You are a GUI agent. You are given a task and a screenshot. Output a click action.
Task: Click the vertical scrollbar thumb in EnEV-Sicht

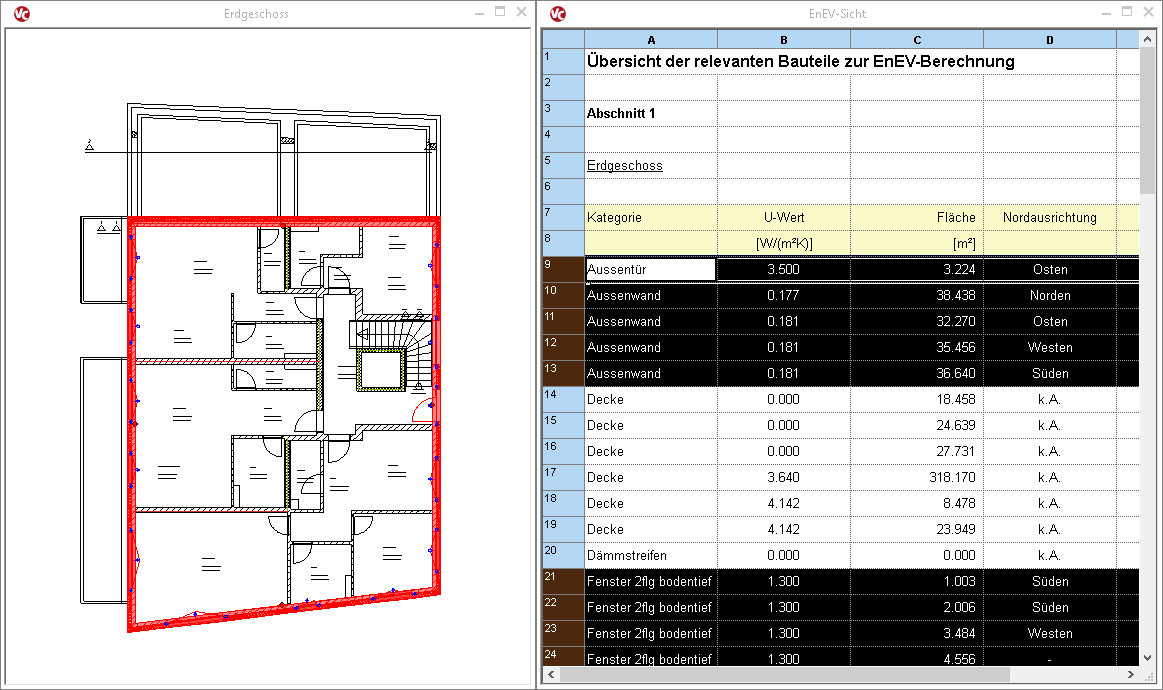1148,119
